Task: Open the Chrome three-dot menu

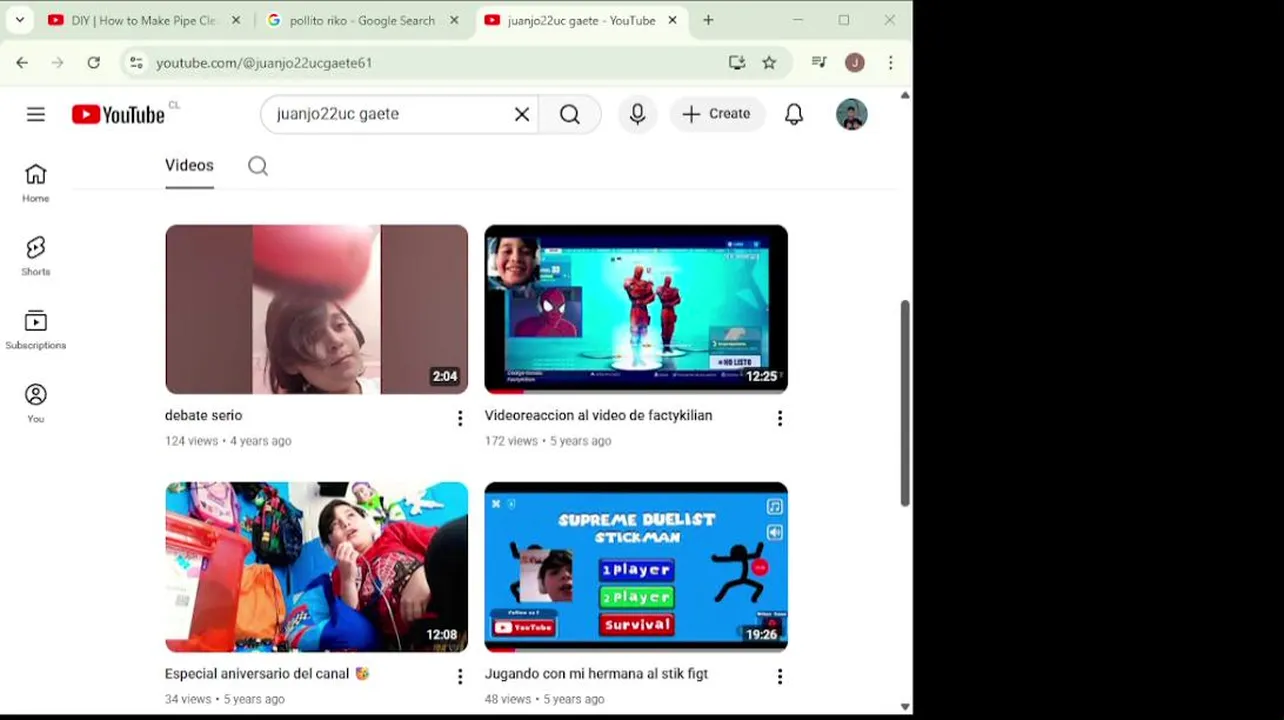Action: (x=890, y=62)
